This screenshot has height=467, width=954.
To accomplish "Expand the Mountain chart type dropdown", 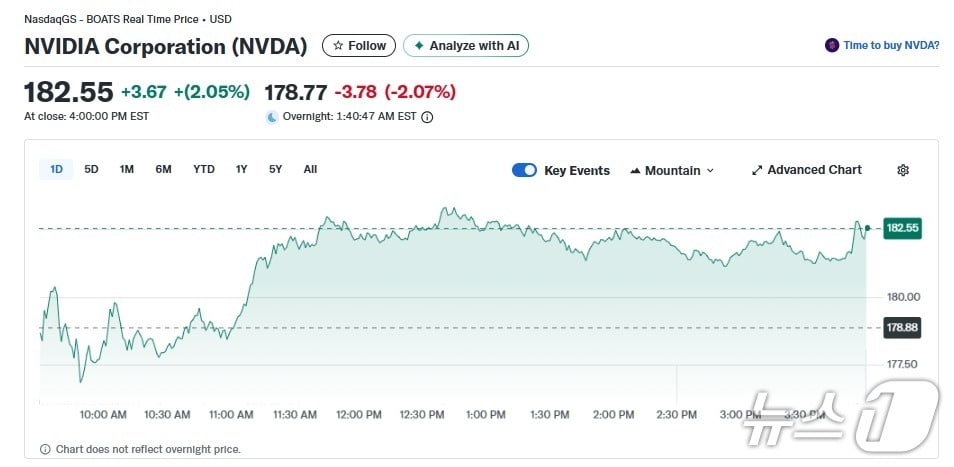I will point(672,170).
